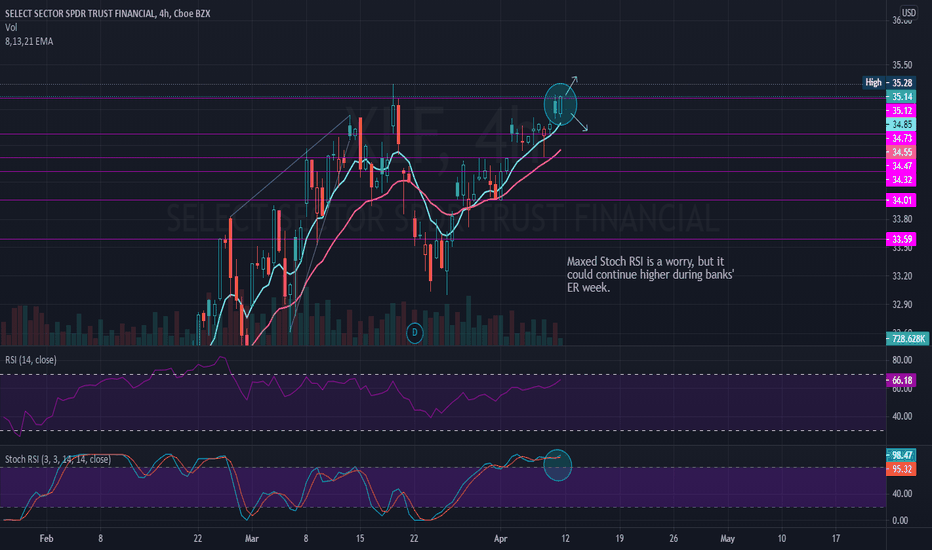Viewport: 932px width, 550px height.
Task: Click the Mar label on time axis
Action: (x=251, y=538)
